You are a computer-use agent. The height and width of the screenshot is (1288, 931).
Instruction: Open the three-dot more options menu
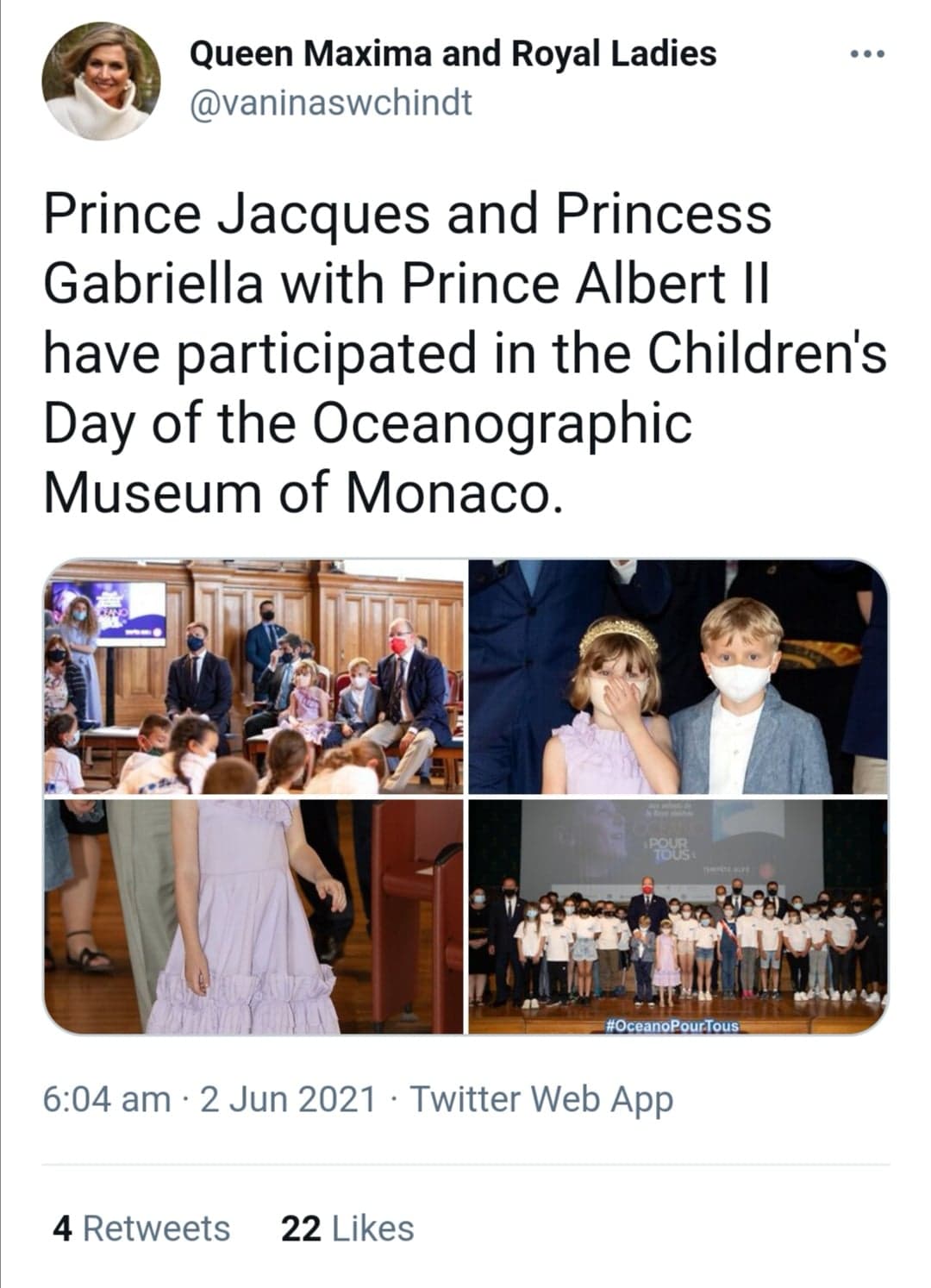867,55
